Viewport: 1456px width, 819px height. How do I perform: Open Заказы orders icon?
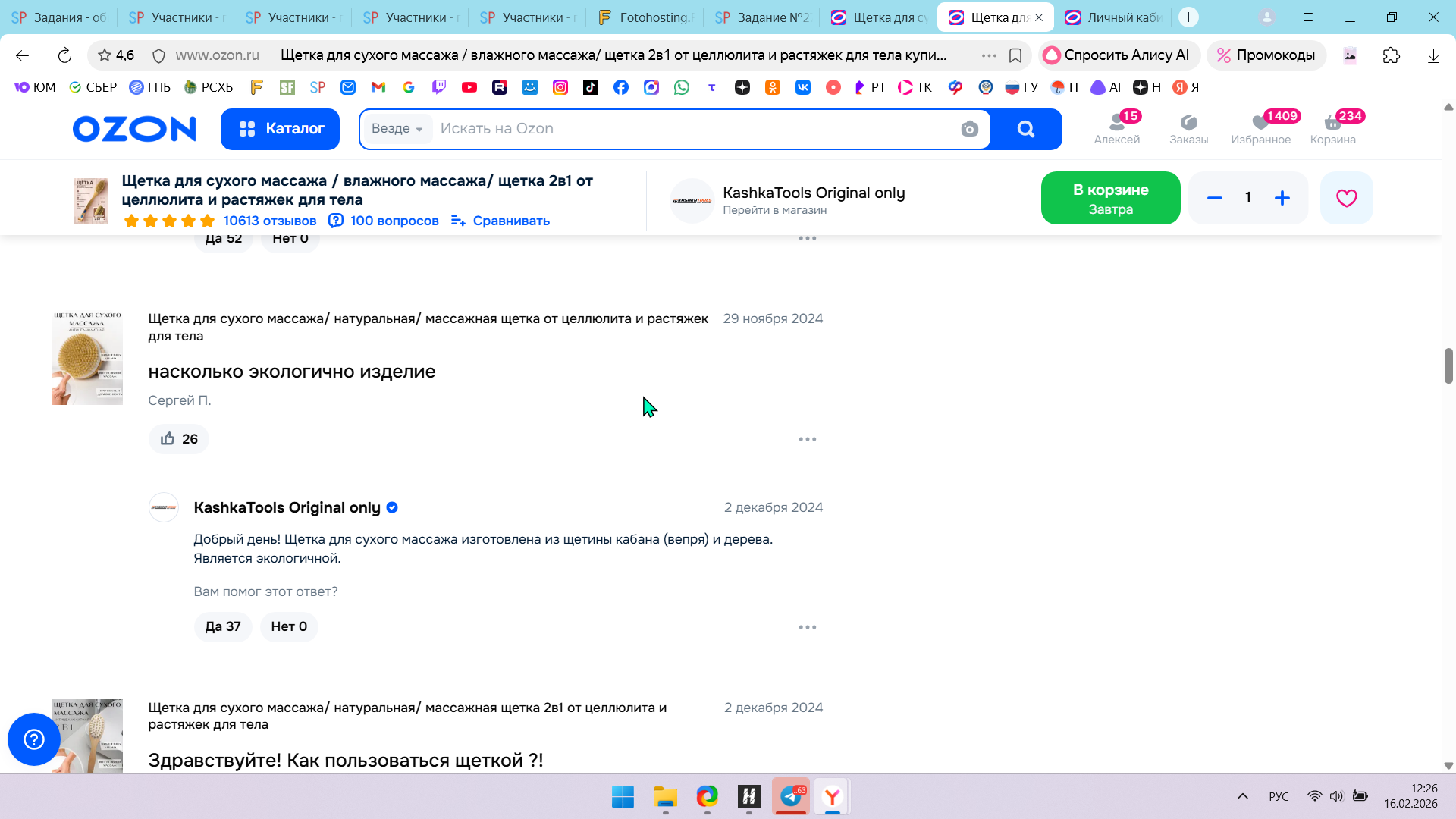pyautogui.click(x=1188, y=128)
